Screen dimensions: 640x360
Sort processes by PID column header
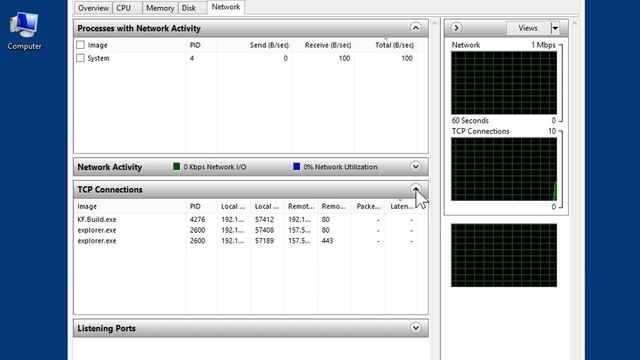tap(195, 45)
